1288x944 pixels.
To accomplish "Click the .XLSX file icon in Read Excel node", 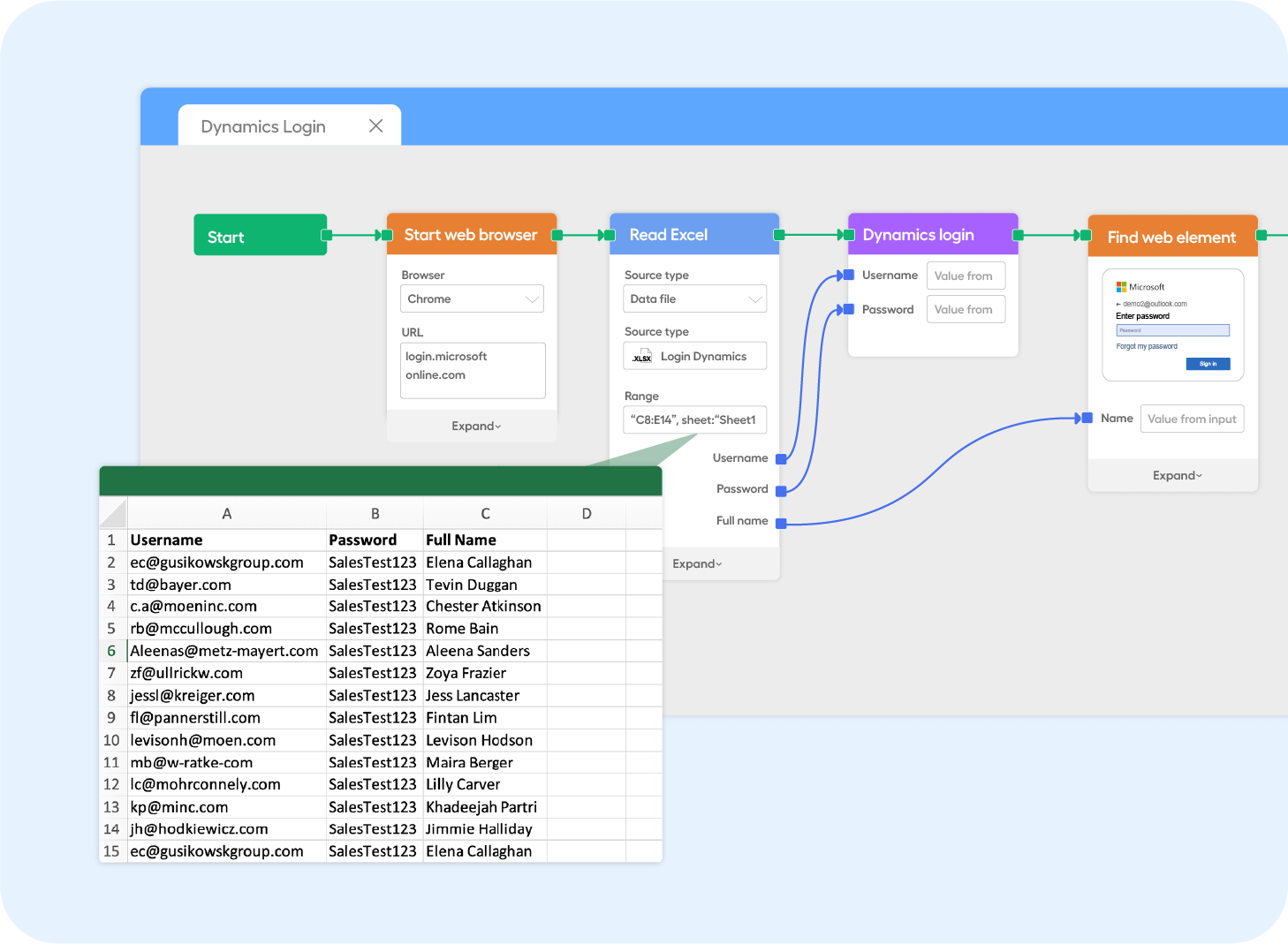I will [642, 357].
